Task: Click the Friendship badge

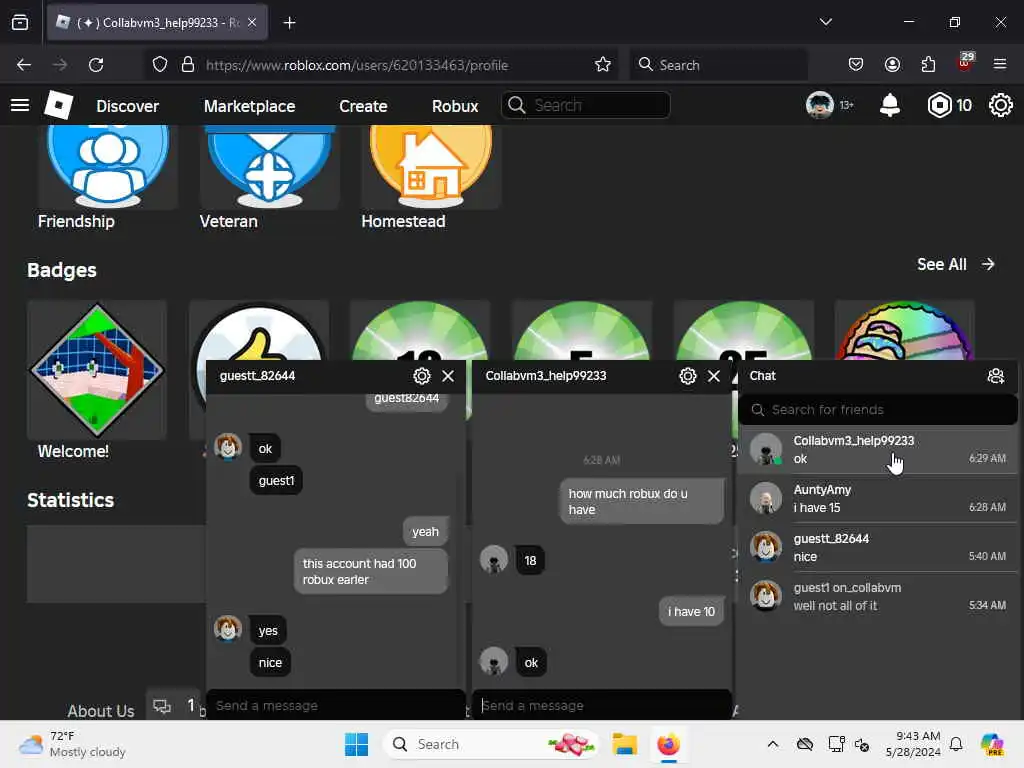Action: (107, 165)
